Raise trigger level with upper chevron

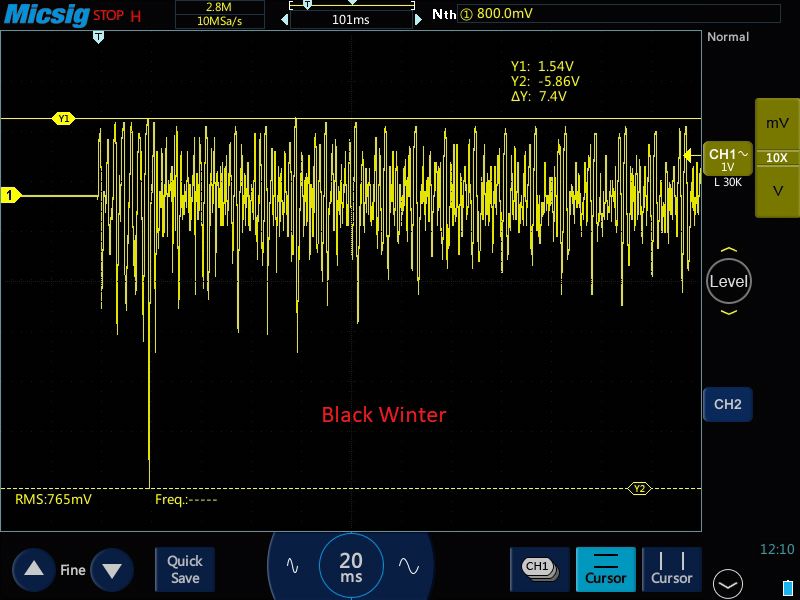[x=728, y=250]
